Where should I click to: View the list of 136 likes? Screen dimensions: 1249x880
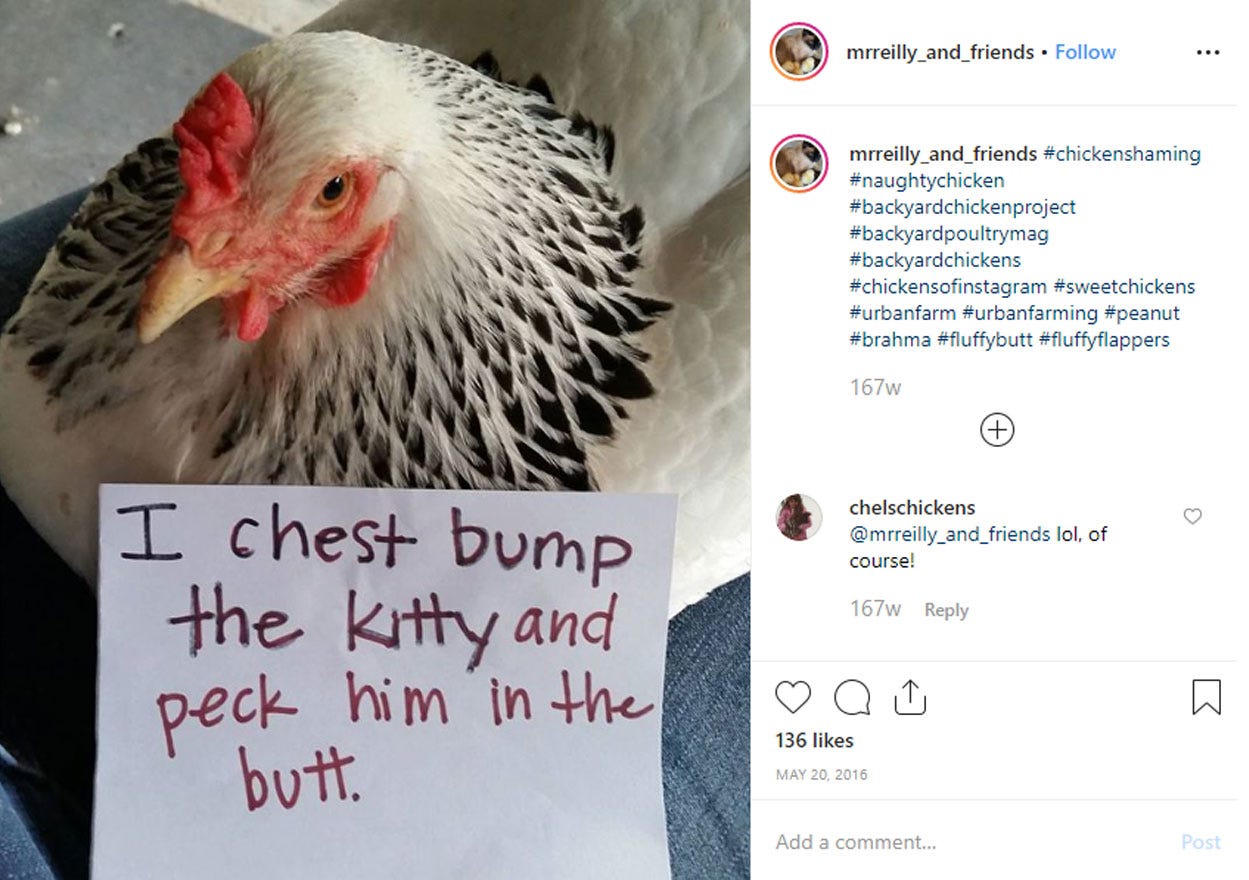pos(814,741)
